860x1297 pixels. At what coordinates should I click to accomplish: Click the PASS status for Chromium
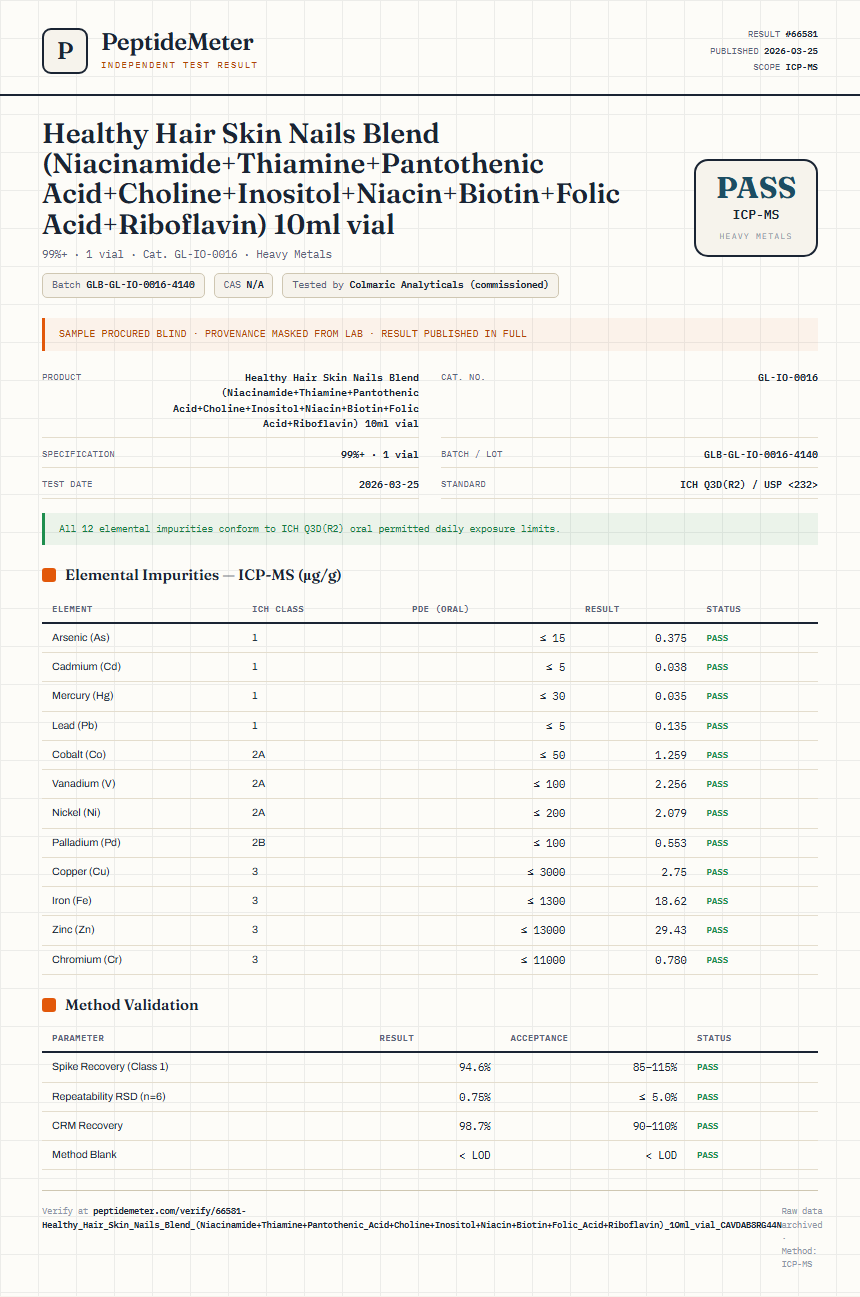[x=717, y=960]
